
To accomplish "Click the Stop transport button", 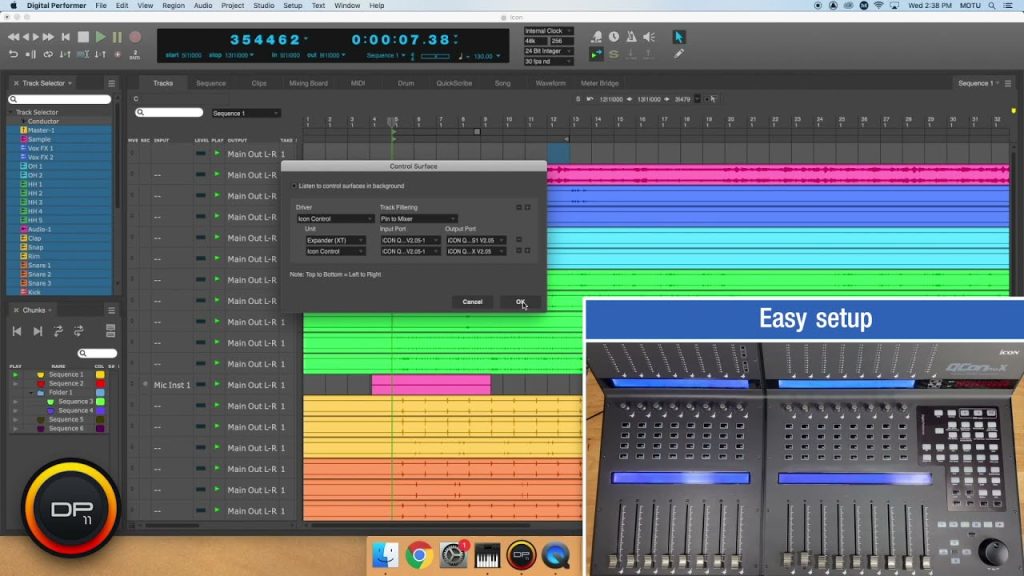I will (83, 37).
